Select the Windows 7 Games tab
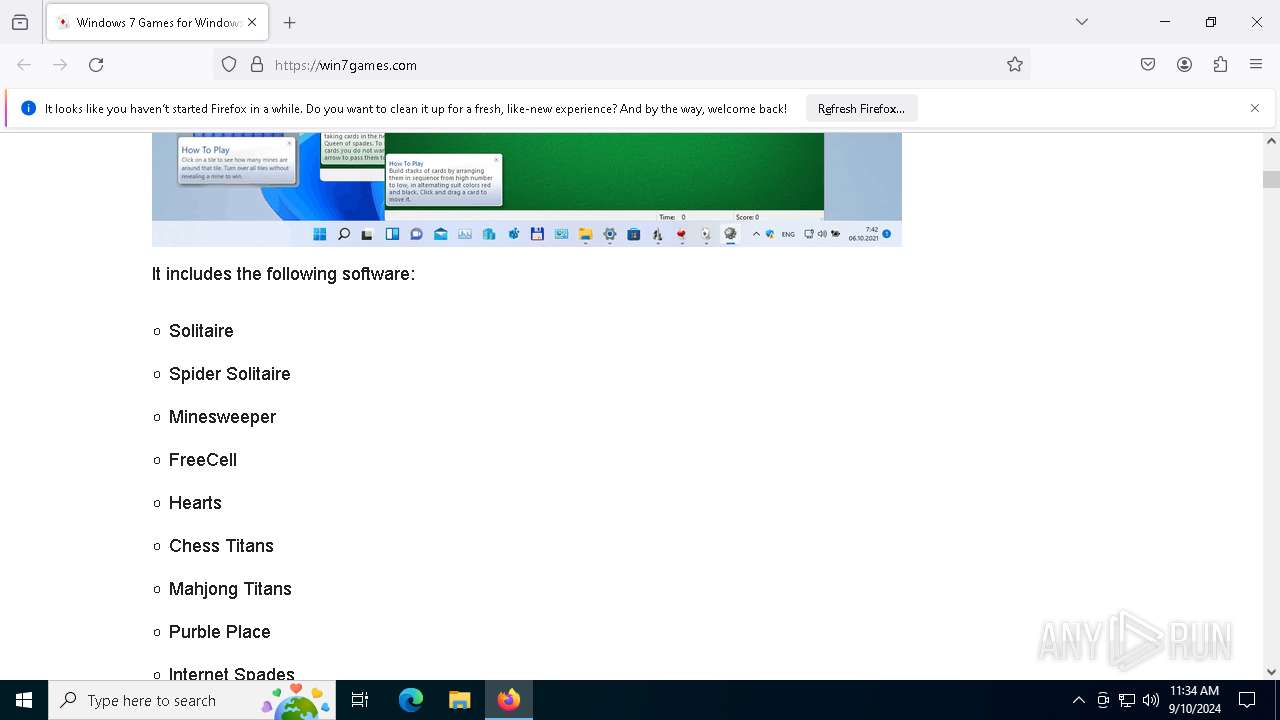The width and height of the screenshot is (1280, 720). (157, 22)
